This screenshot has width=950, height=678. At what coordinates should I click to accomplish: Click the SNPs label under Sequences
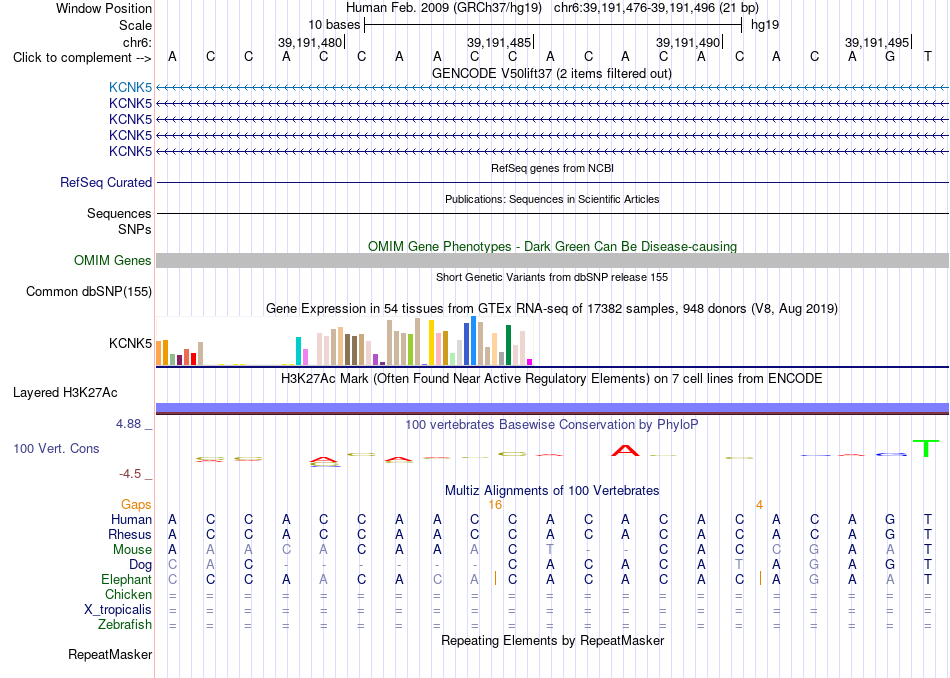point(135,230)
